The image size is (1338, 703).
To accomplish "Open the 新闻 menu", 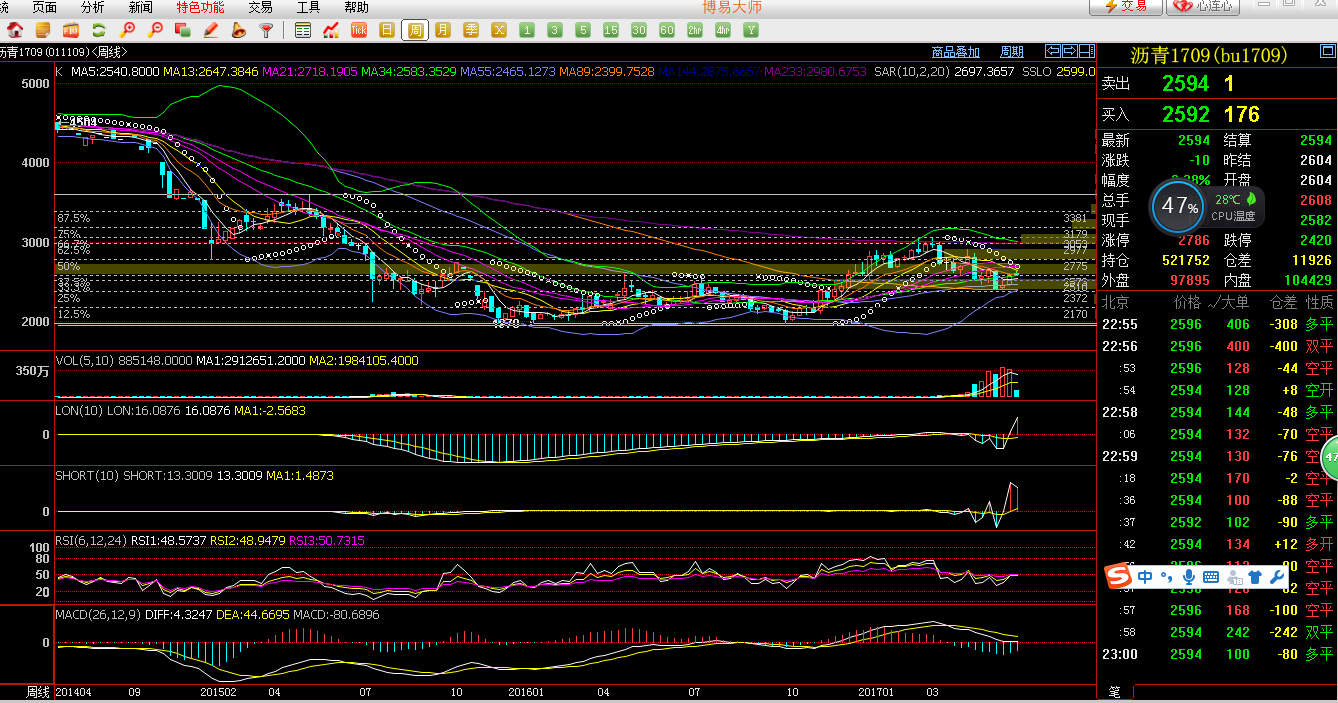I will [x=140, y=7].
